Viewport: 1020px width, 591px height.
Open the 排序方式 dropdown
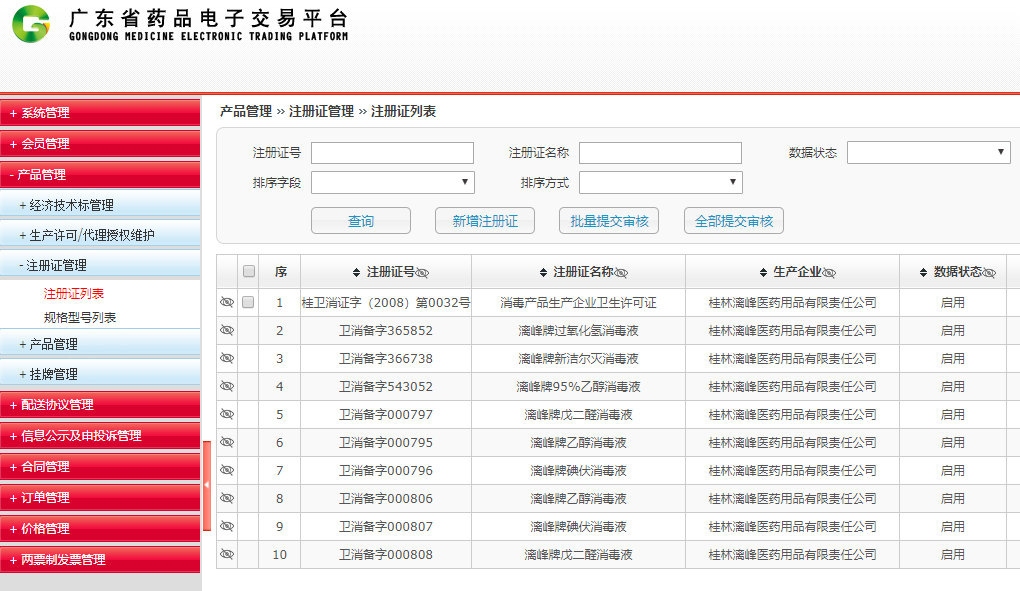tap(660, 182)
